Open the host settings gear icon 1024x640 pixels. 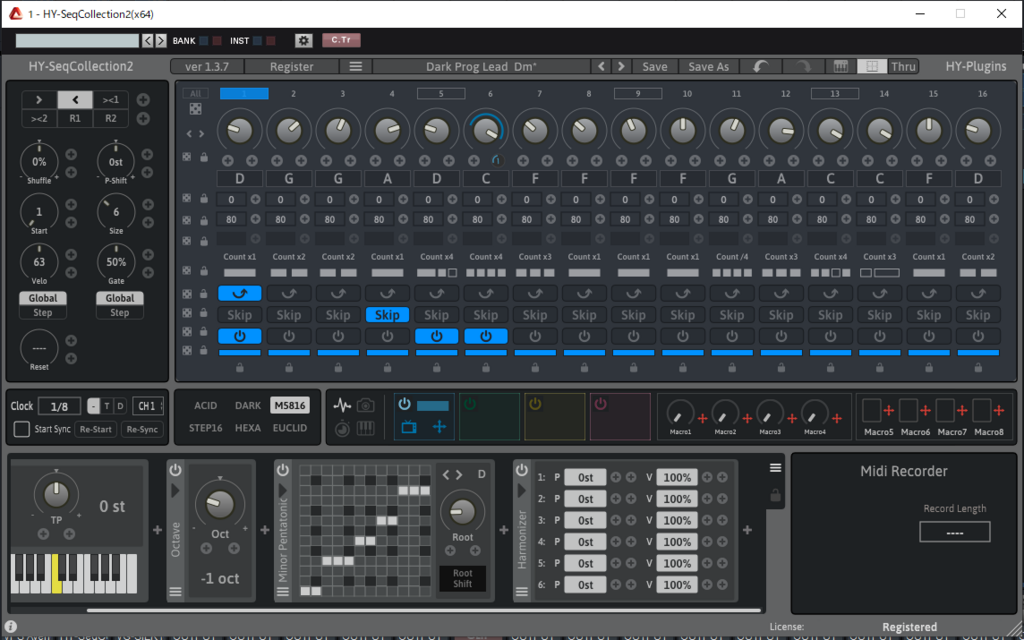303,40
